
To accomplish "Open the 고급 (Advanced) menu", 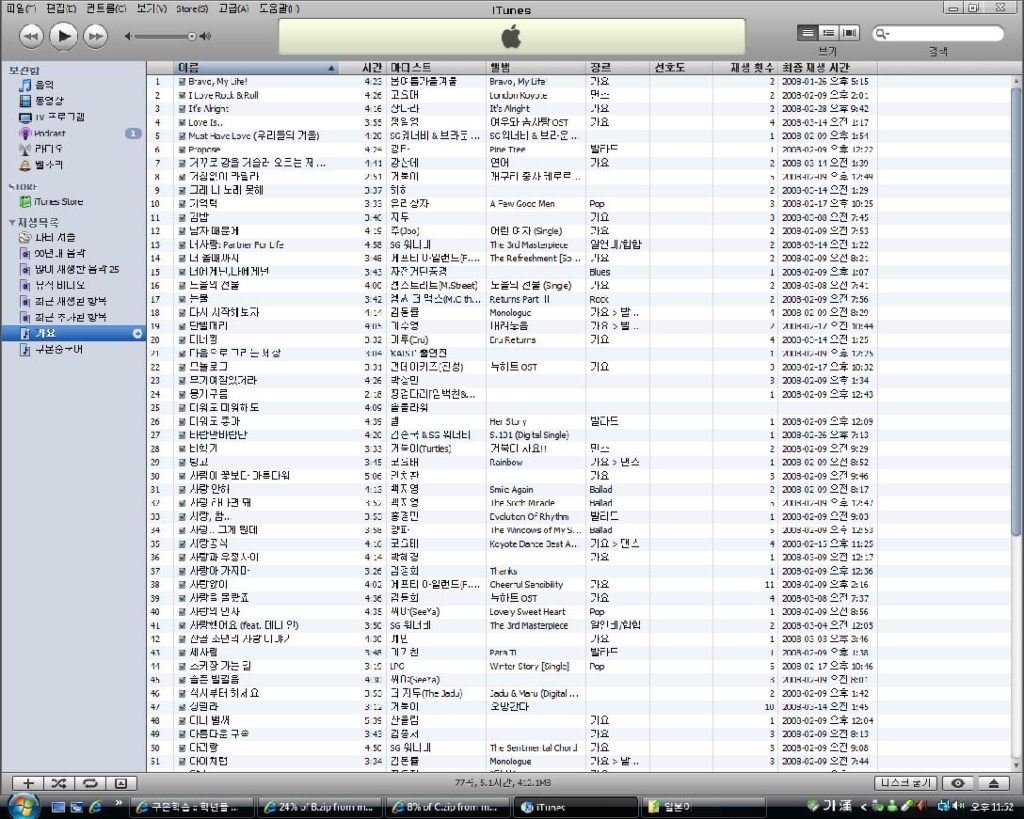I will pos(233,8).
